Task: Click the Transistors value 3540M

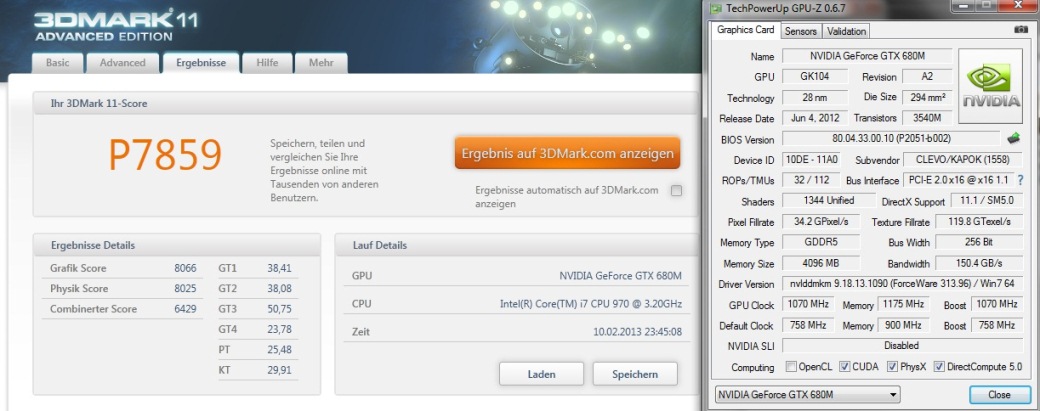Action: pyautogui.click(x=927, y=118)
